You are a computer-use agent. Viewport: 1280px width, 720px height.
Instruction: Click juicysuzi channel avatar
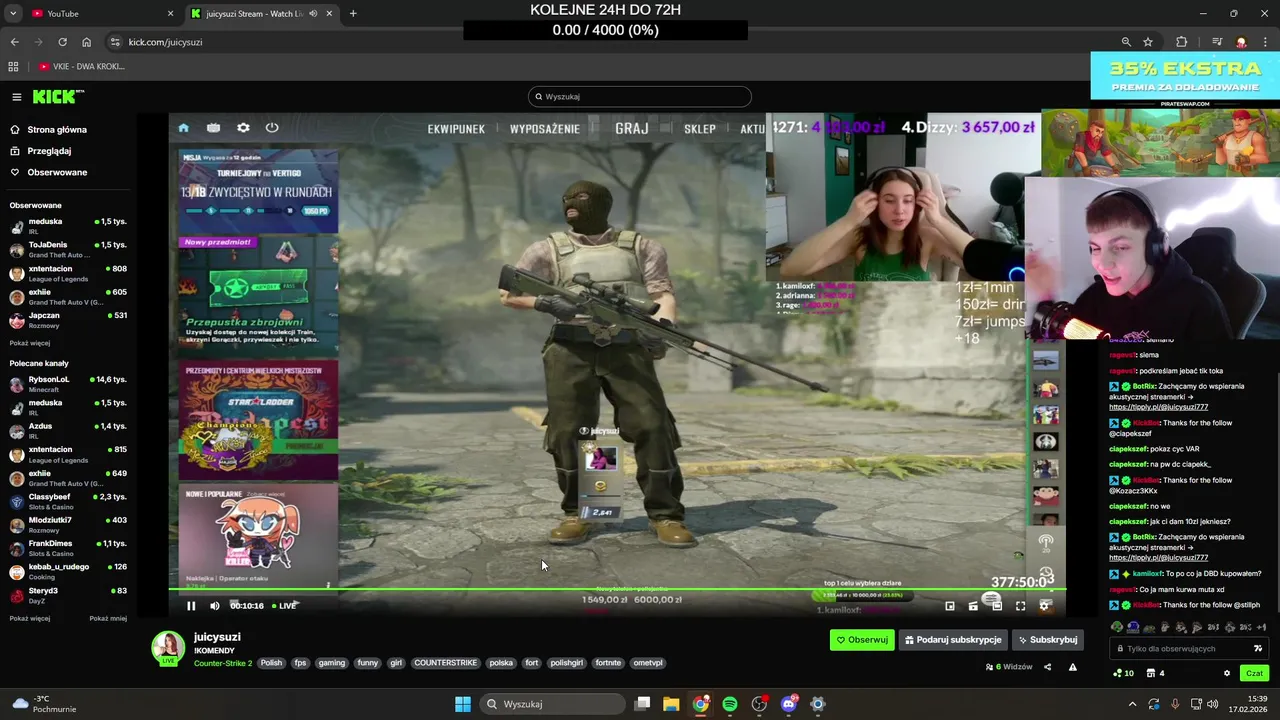pos(168,648)
